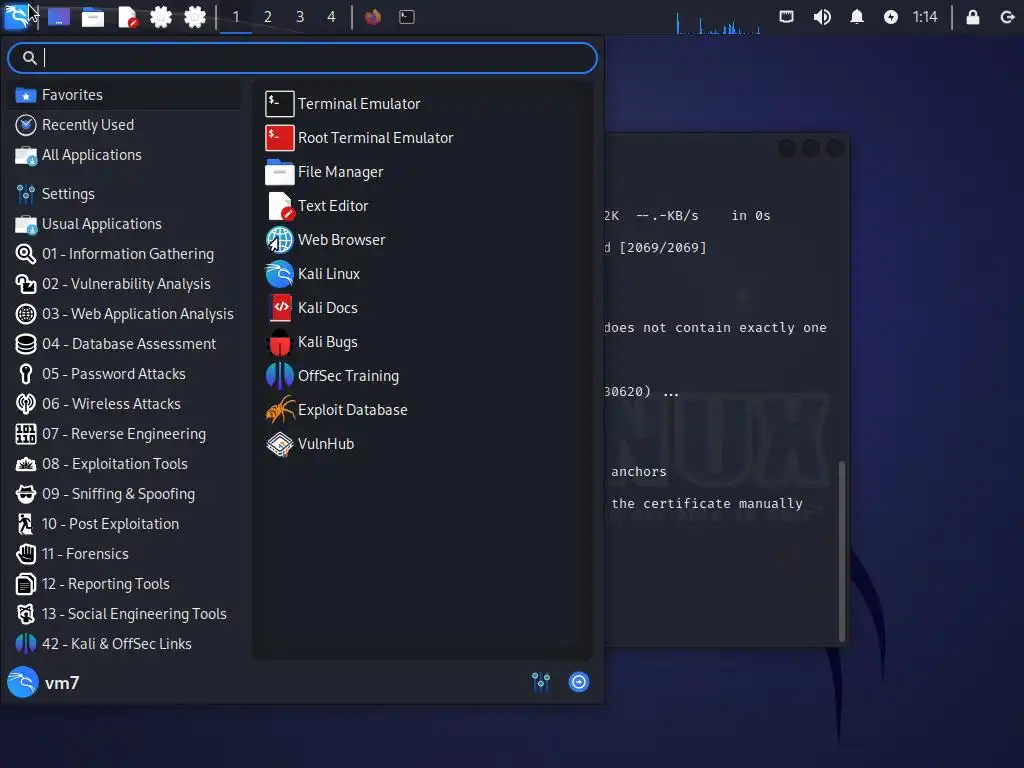Click second gear icon in panel
The width and height of the screenshot is (1024, 768).
(x=195, y=17)
